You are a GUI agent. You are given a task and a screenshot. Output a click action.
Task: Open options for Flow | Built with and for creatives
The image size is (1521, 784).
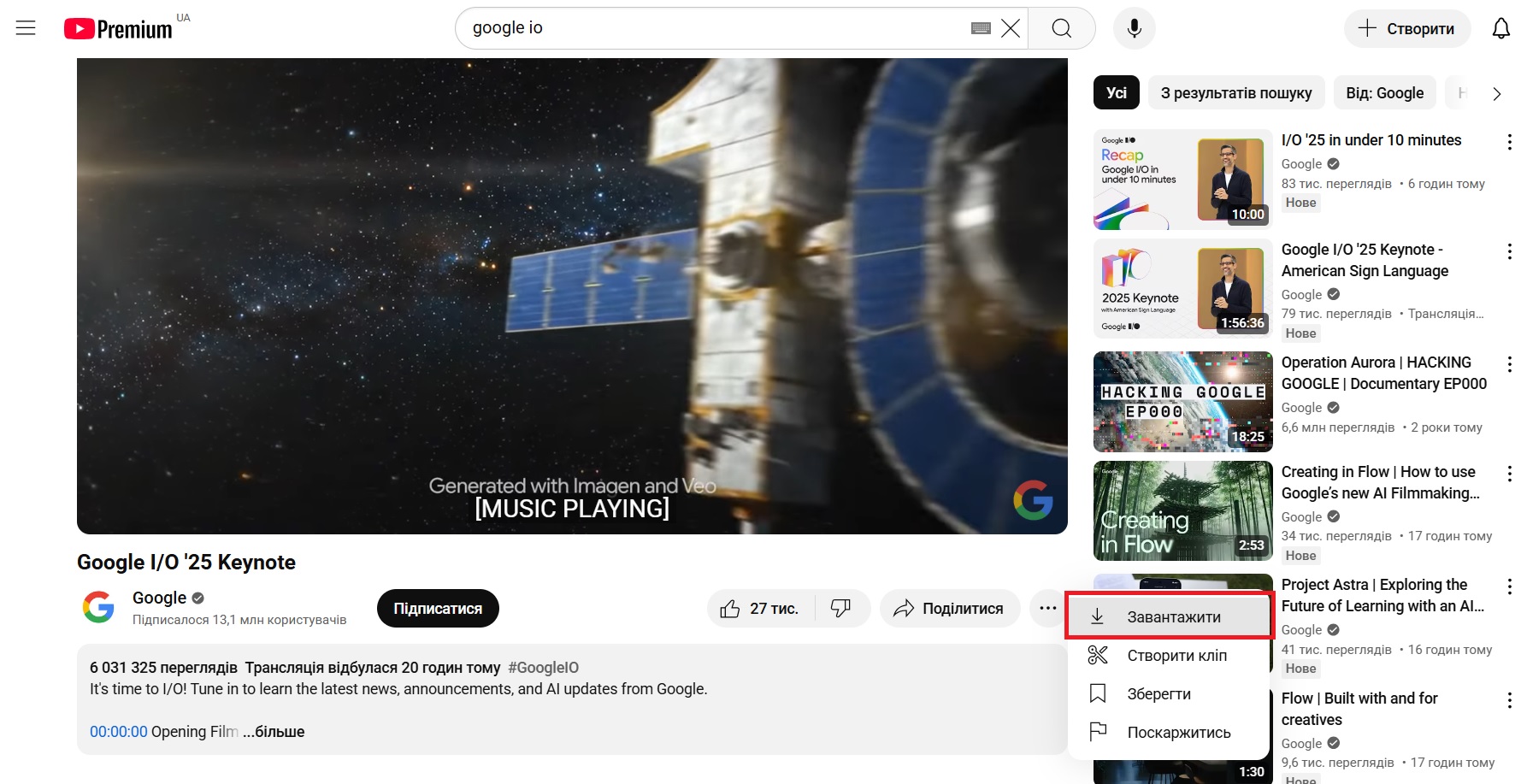point(1509,700)
